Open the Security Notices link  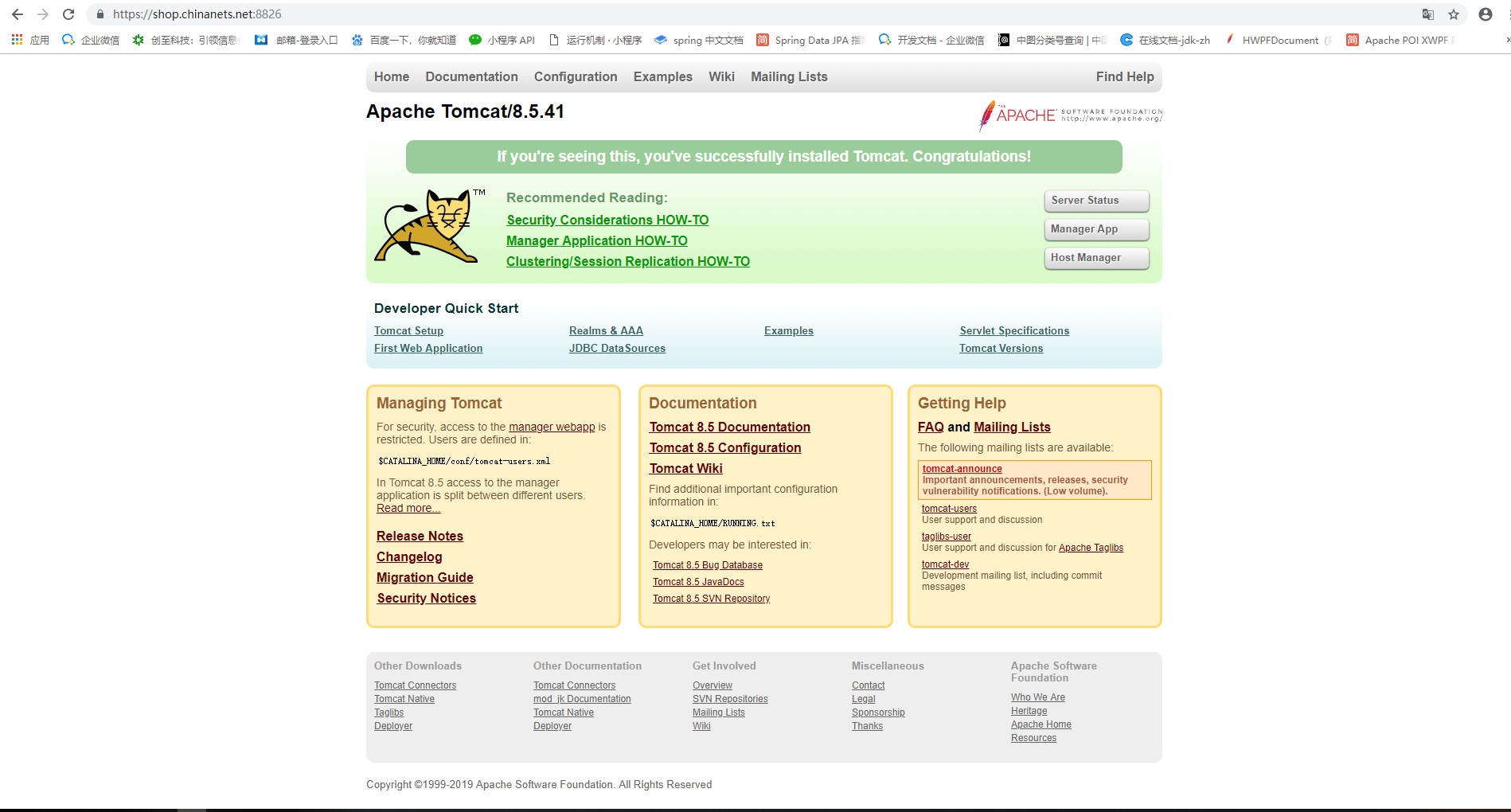(x=426, y=598)
